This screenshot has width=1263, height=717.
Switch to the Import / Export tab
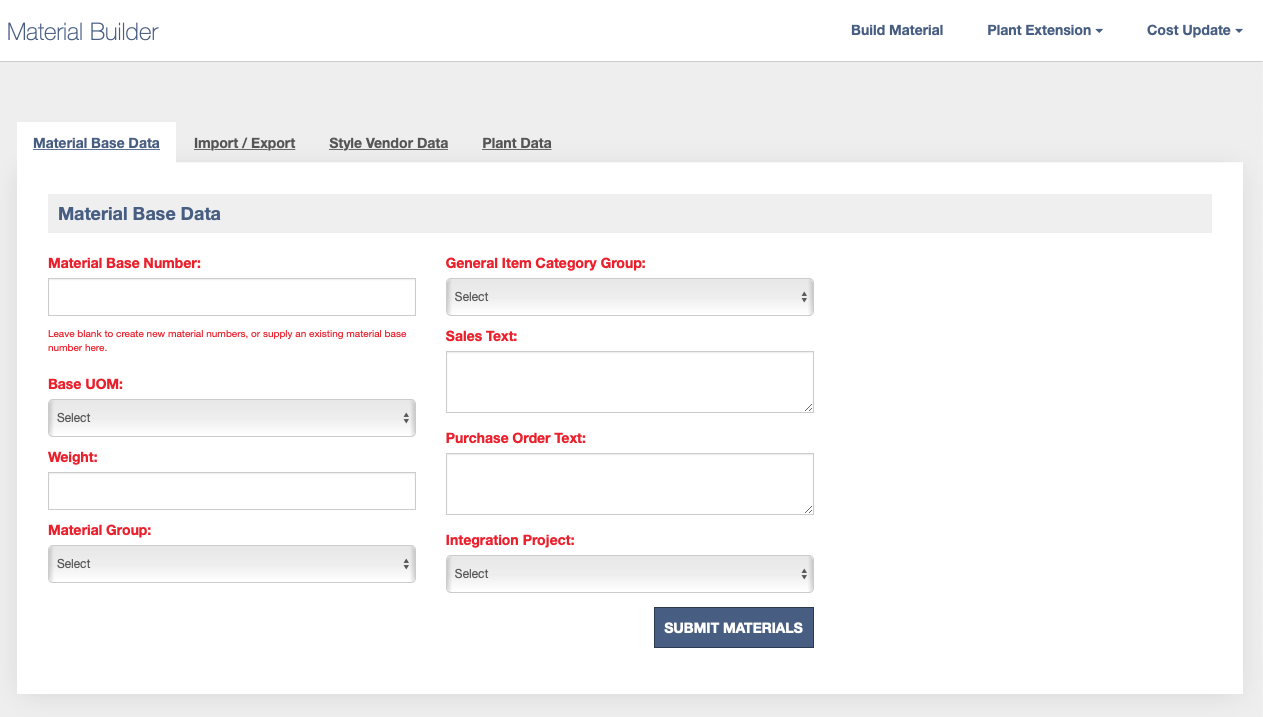pos(244,143)
